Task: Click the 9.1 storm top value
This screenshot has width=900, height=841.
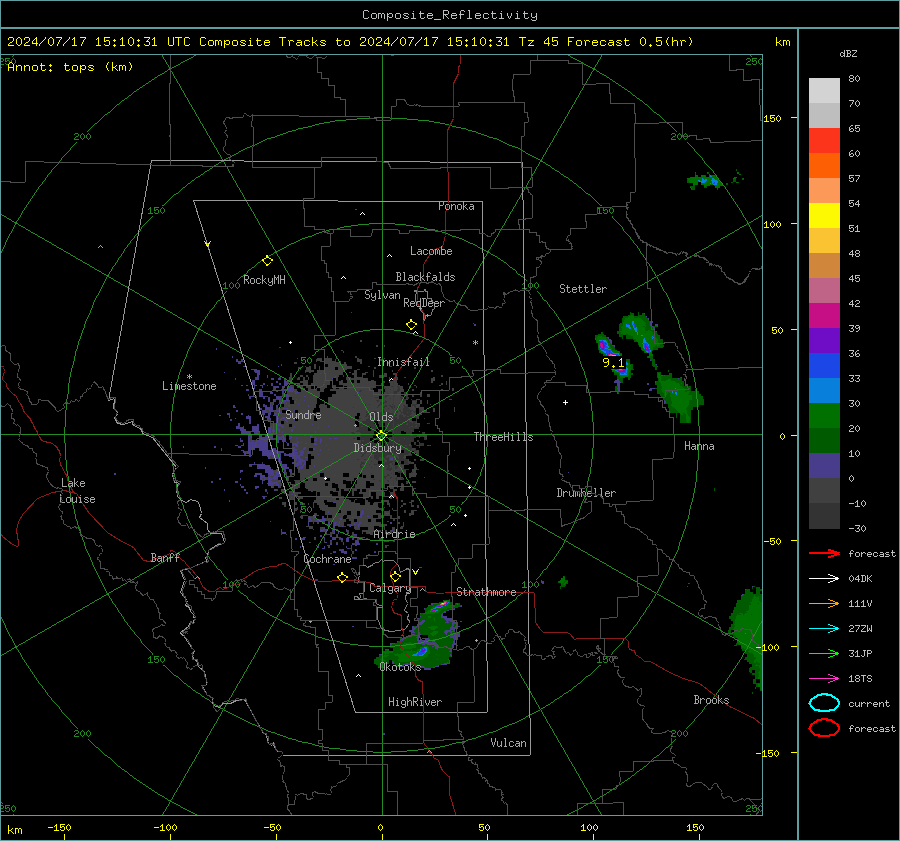Action: pos(613,363)
